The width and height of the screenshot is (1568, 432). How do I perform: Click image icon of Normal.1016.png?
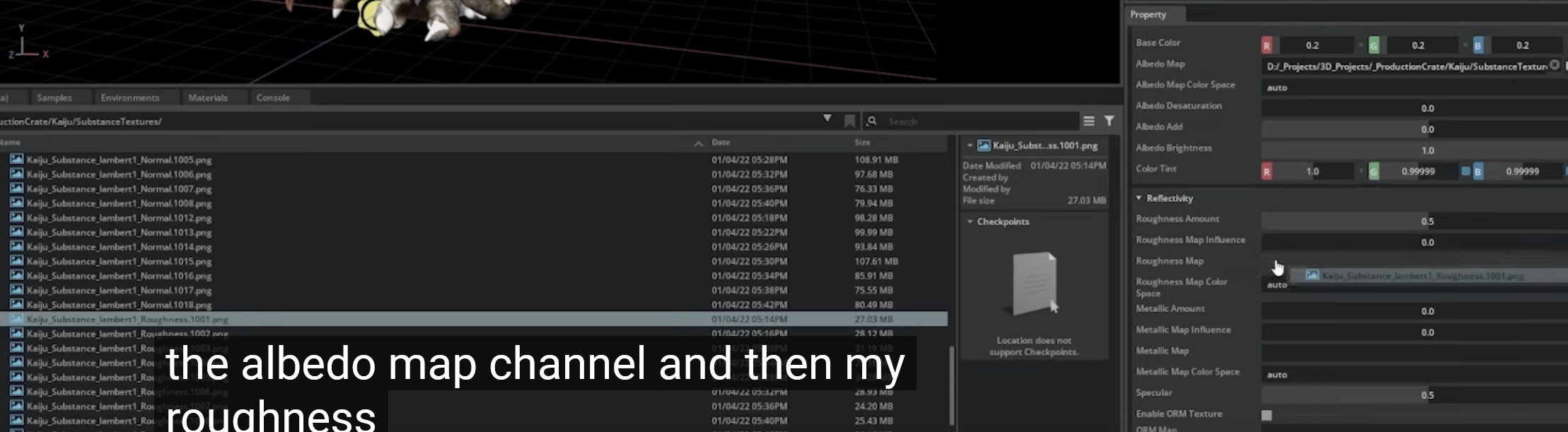coord(16,275)
